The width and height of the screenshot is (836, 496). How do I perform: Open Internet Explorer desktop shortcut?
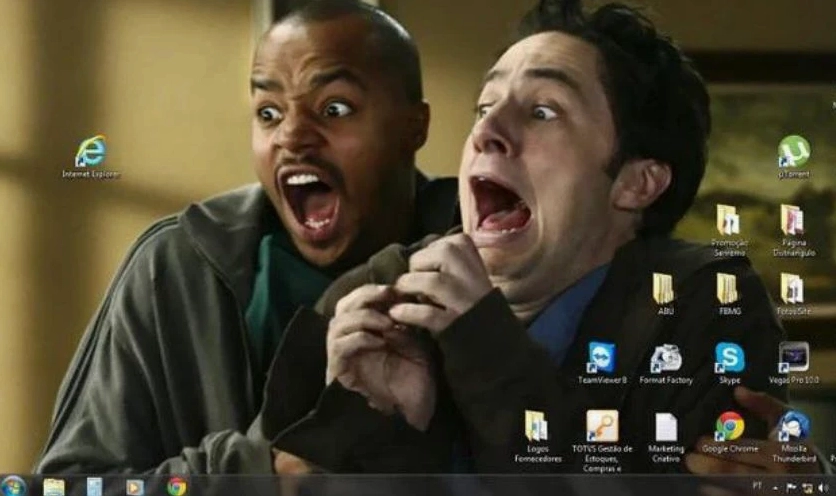click(x=90, y=152)
